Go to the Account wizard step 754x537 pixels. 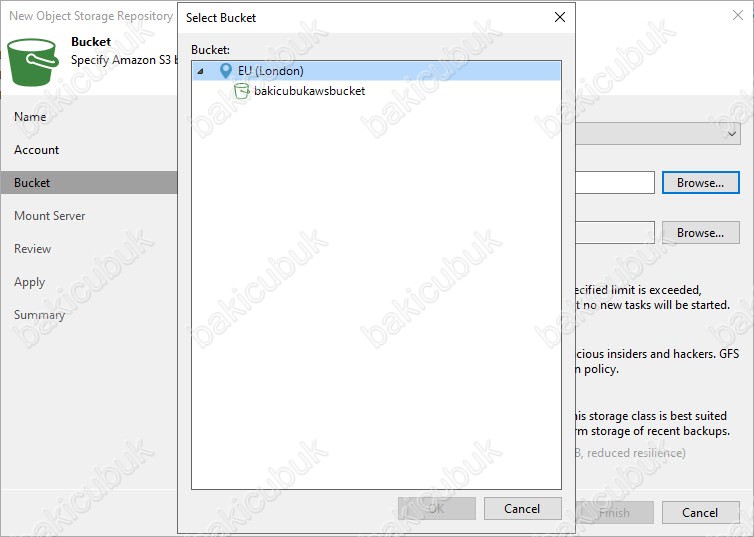[37, 150]
